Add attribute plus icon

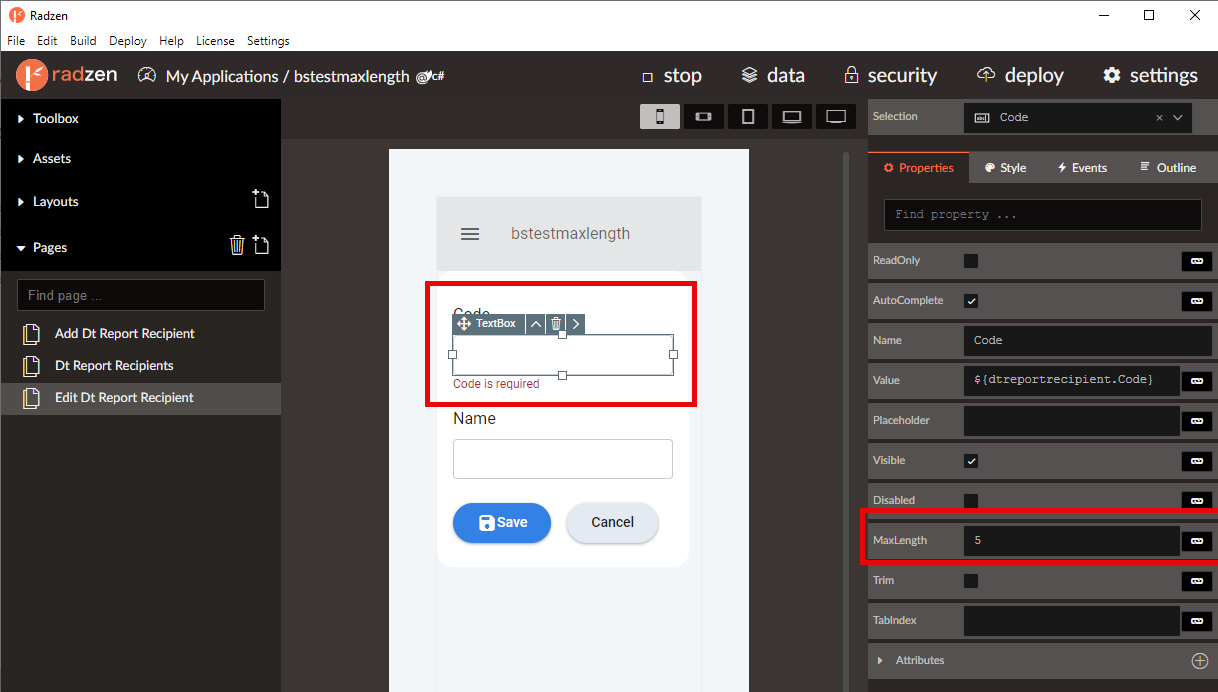(x=1200, y=661)
